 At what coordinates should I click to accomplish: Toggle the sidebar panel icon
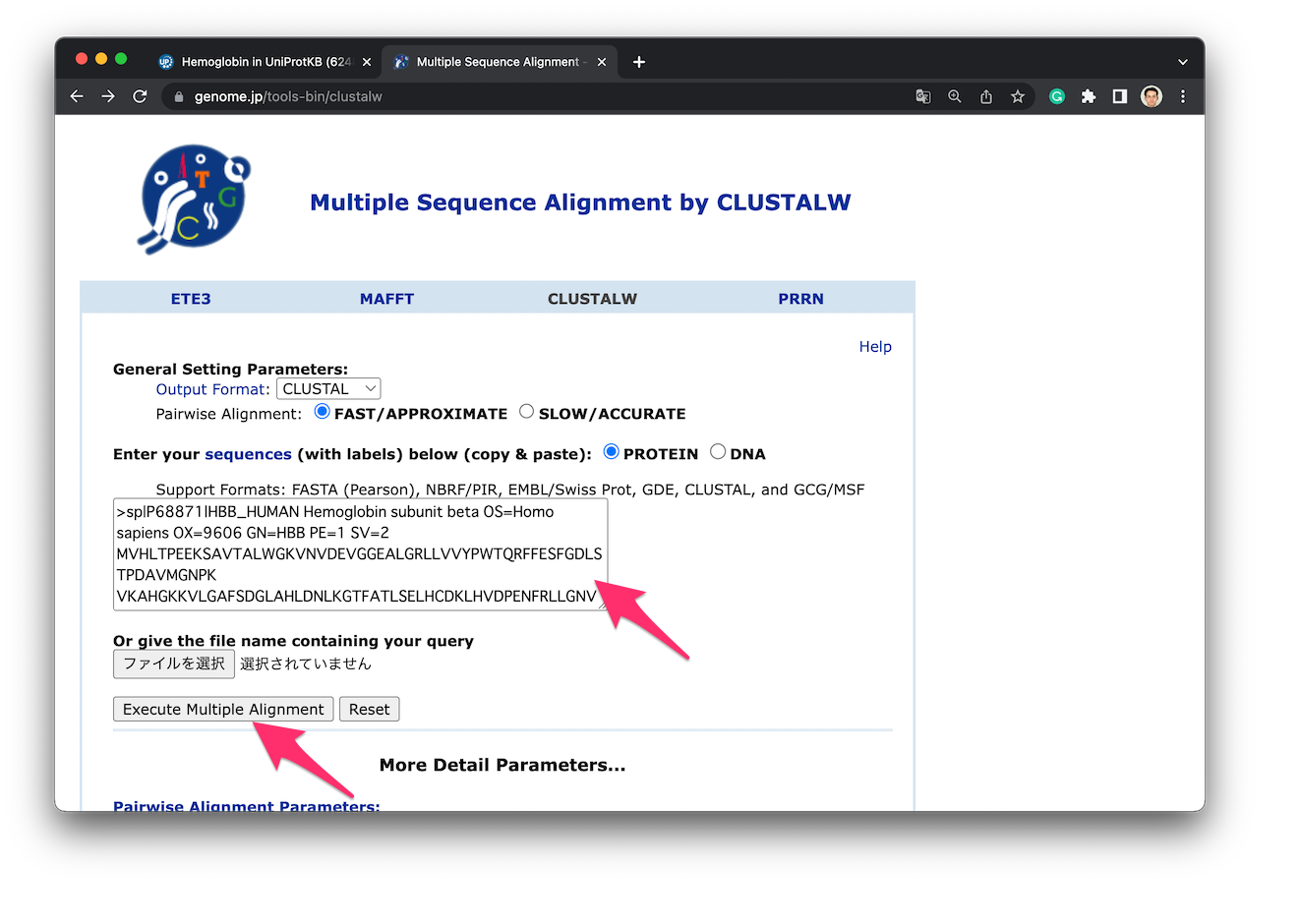click(1119, 96)
